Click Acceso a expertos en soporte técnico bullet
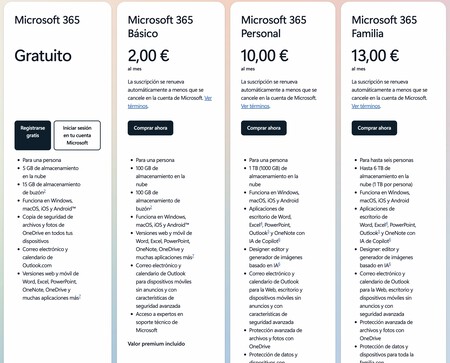The width and height of the screenshot is (450, 363). point(159,322)
